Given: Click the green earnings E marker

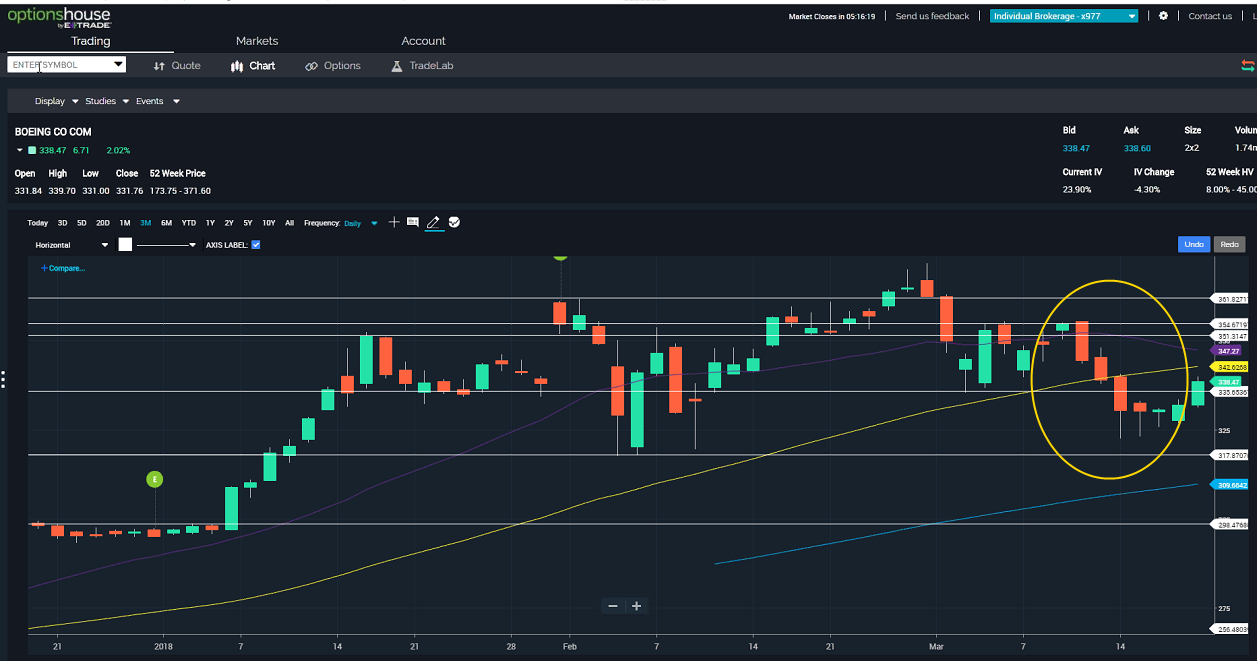Looking at the screenshot, I should (155, 480).
